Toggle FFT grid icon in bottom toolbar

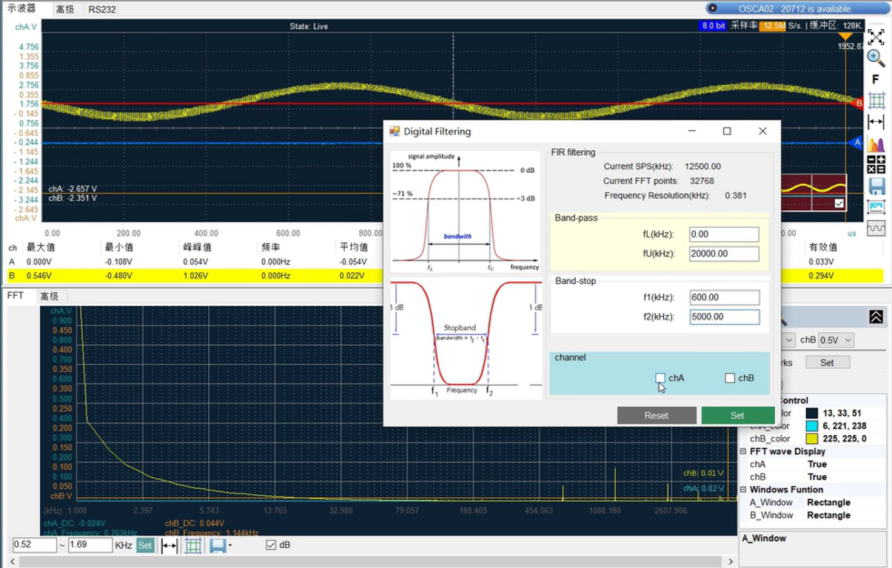pos(193,546)
